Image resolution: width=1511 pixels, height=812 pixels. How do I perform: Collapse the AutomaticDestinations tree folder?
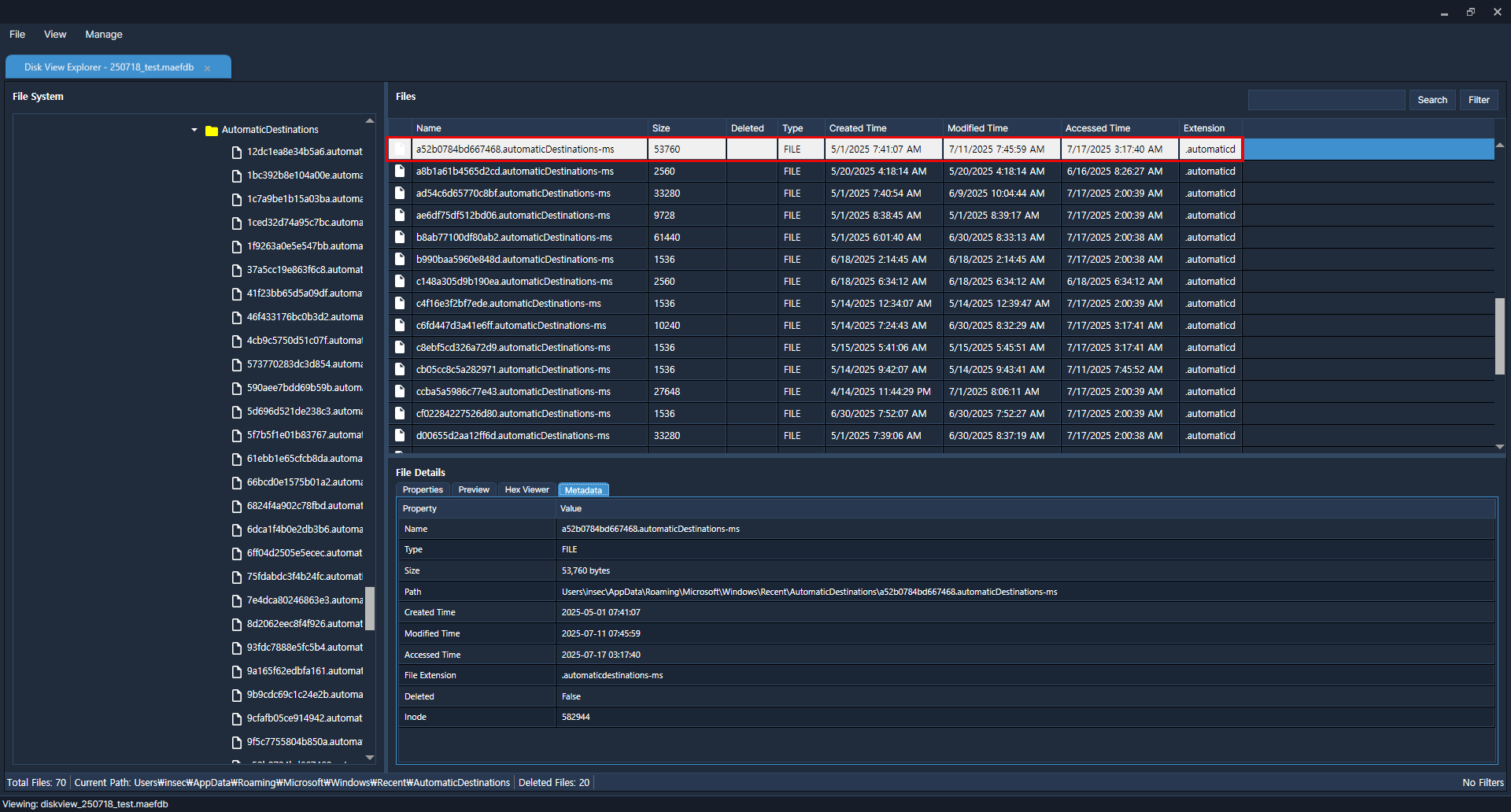pyautogui.click(x=194, y=130)
